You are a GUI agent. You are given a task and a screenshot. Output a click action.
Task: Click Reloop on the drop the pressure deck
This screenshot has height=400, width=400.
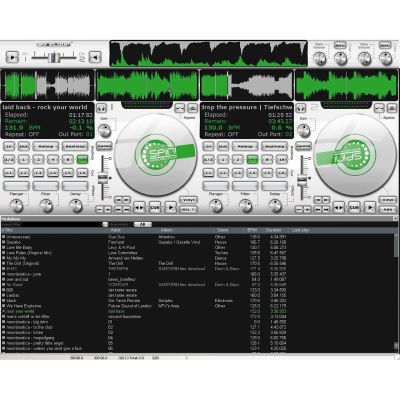click(x=245, y=146)
